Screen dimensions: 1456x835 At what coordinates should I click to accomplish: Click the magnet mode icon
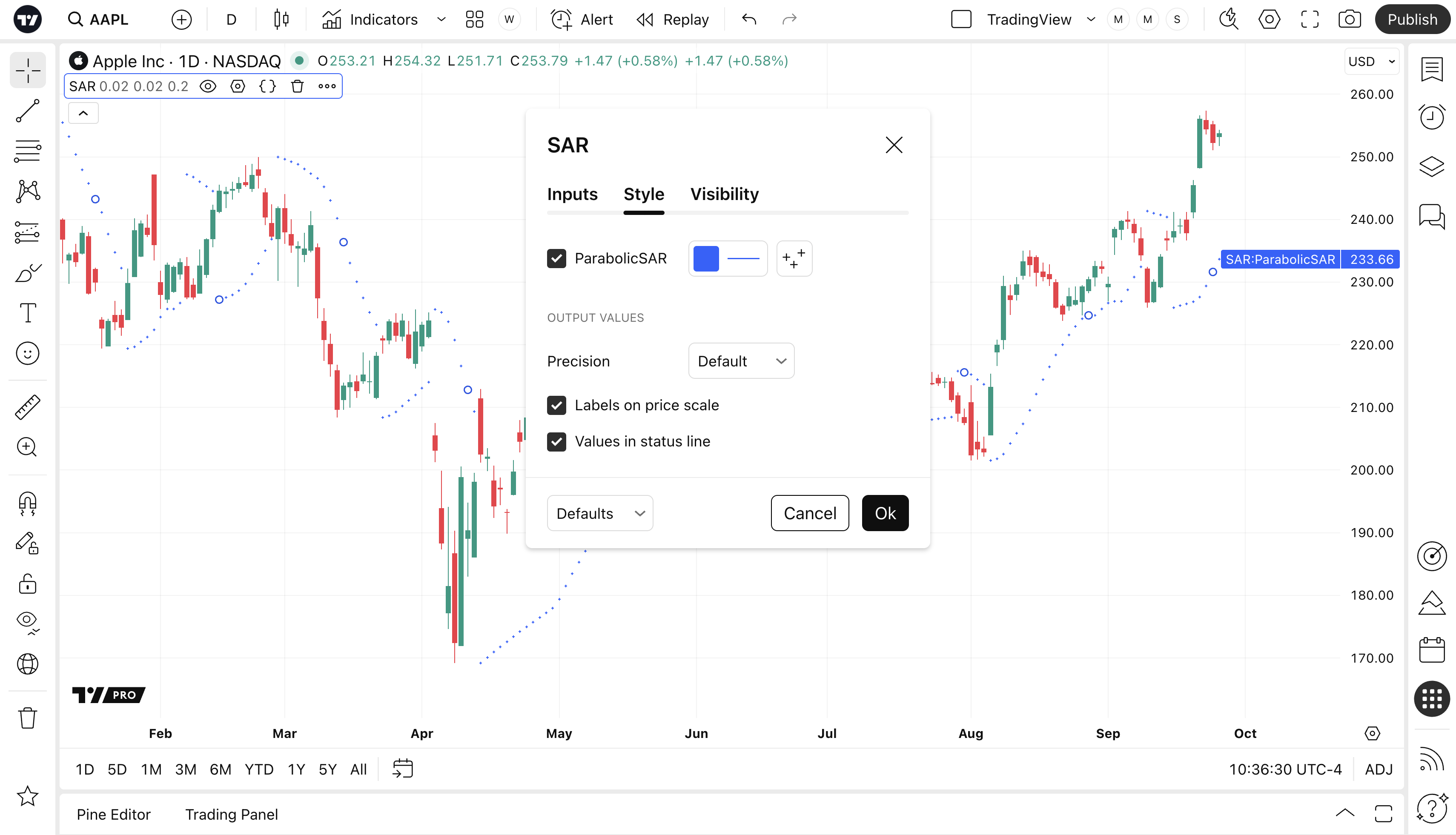pos(28,503)
